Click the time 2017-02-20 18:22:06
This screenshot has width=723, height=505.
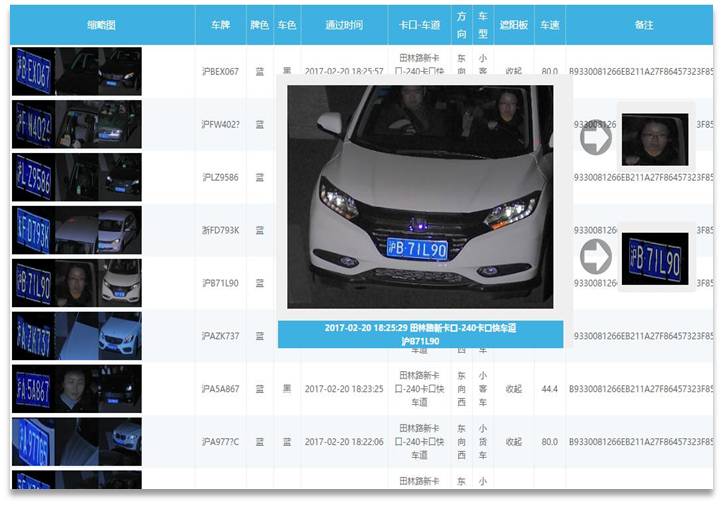point(344,442)
